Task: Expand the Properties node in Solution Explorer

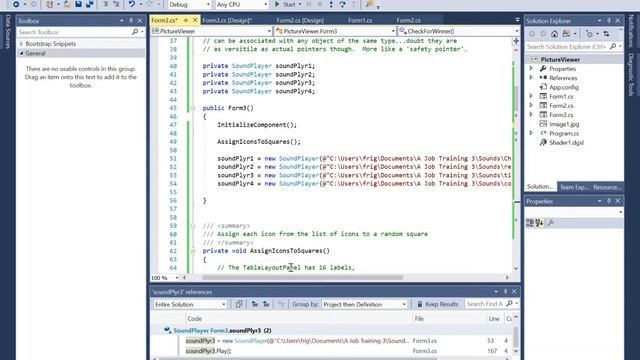Action: click(x=531, y=69)
